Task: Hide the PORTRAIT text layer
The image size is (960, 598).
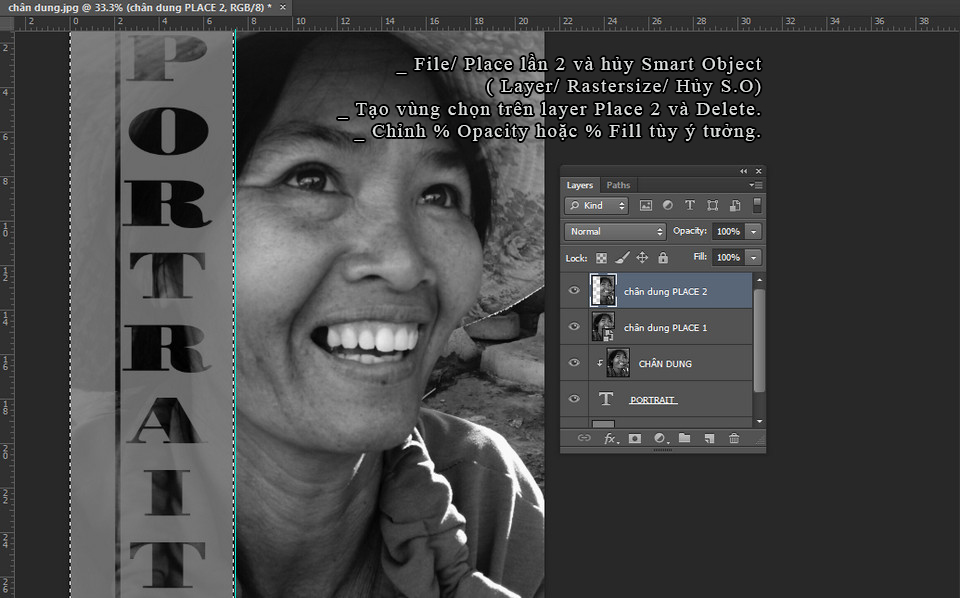Action: tap(574, 399)
